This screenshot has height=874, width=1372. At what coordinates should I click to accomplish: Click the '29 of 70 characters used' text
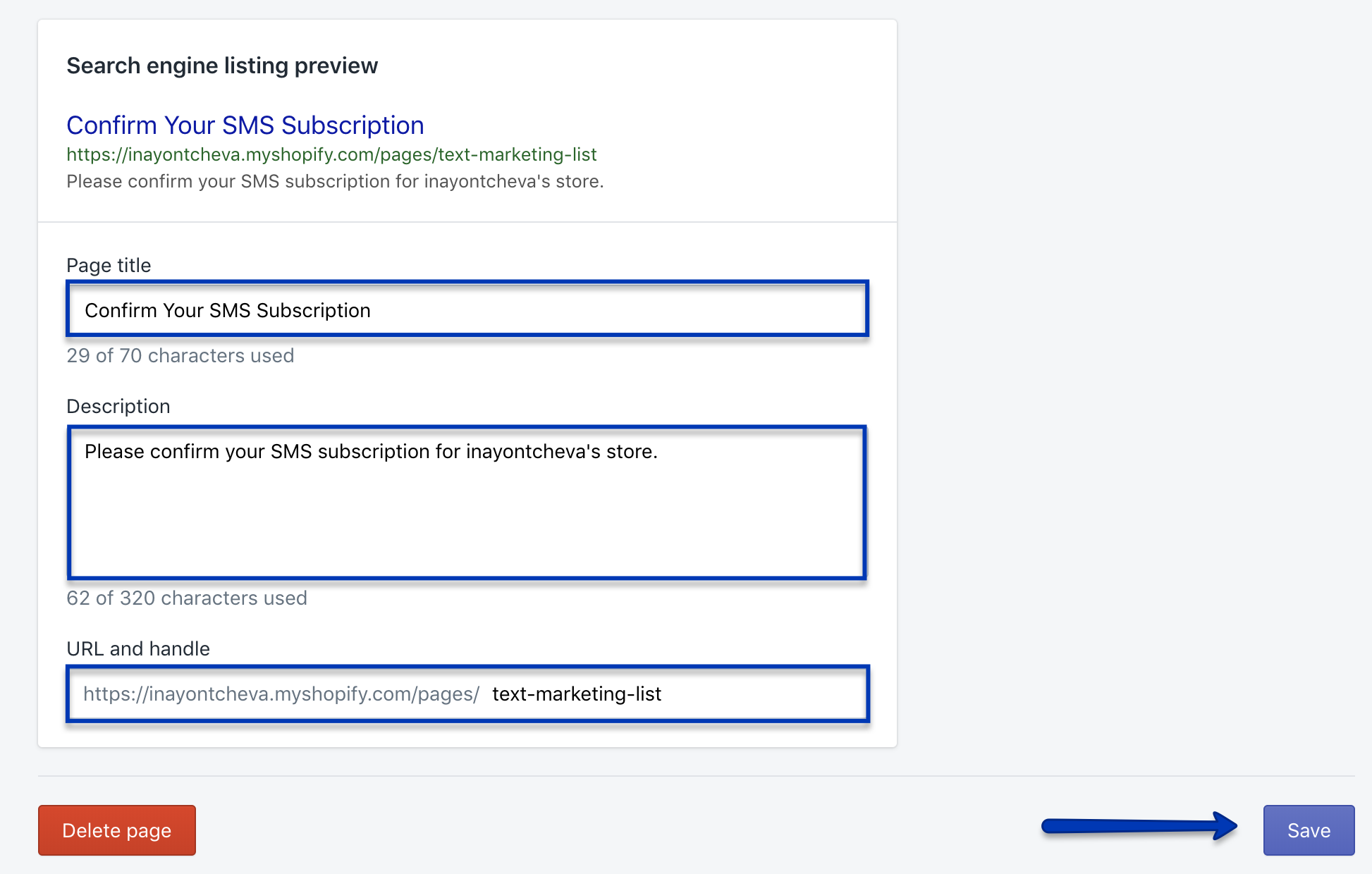[x=180, y=355]
